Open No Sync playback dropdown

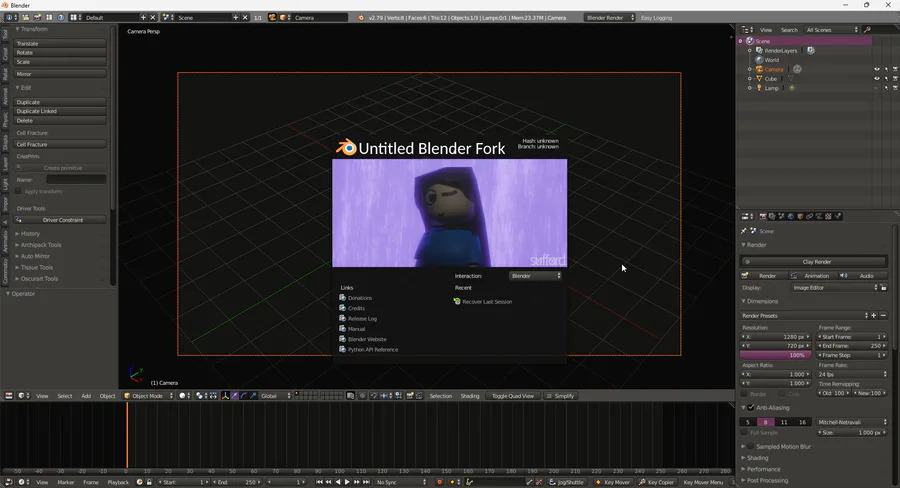click(x=401, y=482)
